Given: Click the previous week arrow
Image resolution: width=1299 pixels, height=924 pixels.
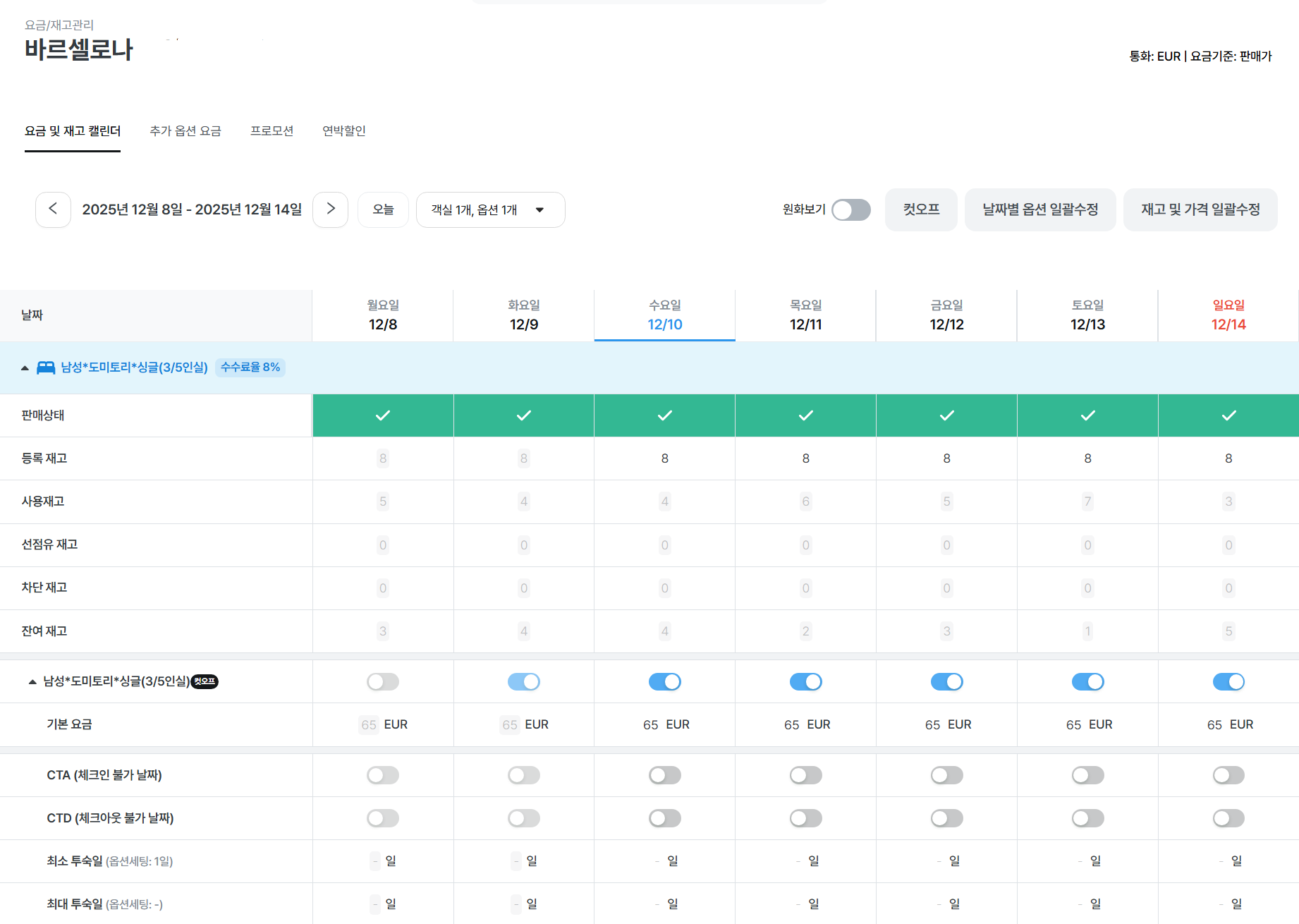Looking at the screenshot, I should [53, 209].
